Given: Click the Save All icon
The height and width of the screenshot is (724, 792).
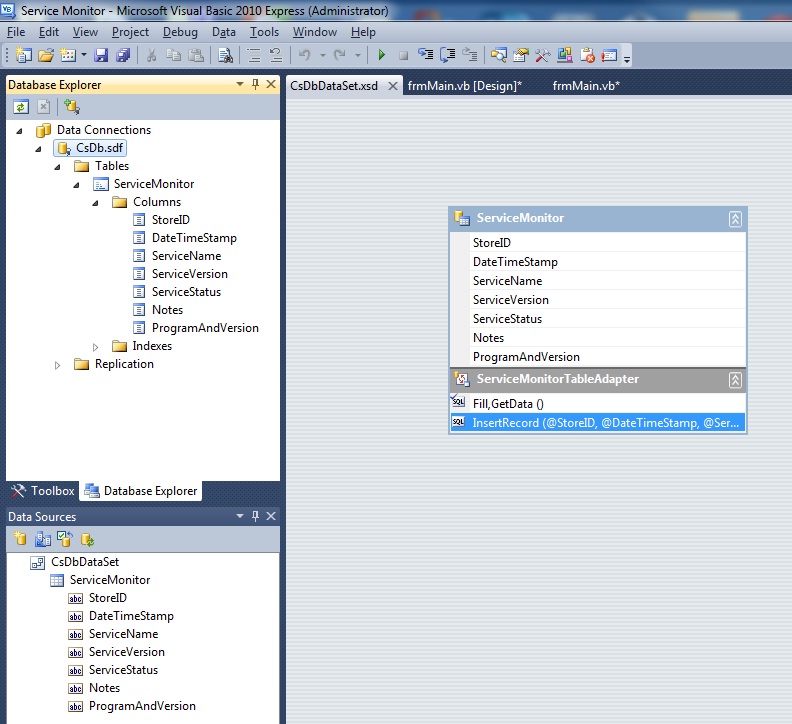Looking at the screenshot, I should [x=123, y=55].
